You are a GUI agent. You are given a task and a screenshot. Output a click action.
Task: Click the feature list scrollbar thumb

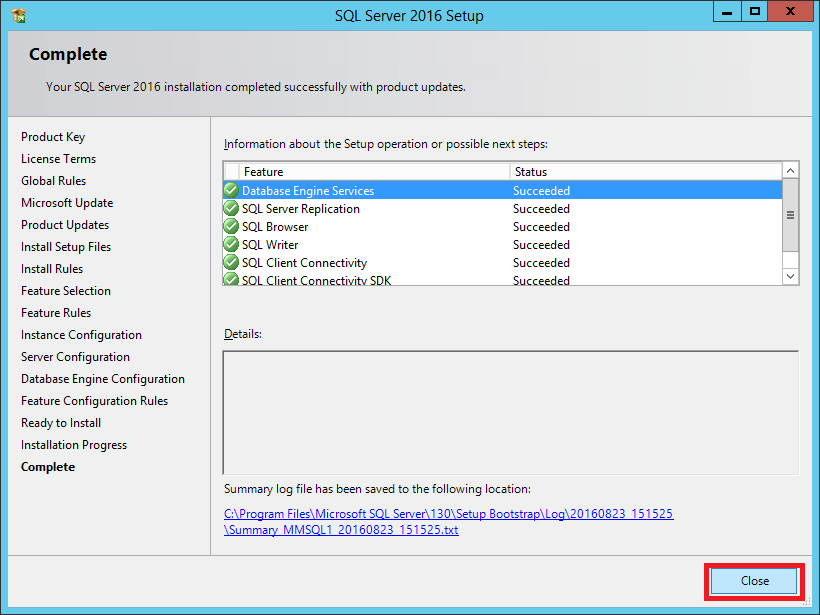(790, 215)
